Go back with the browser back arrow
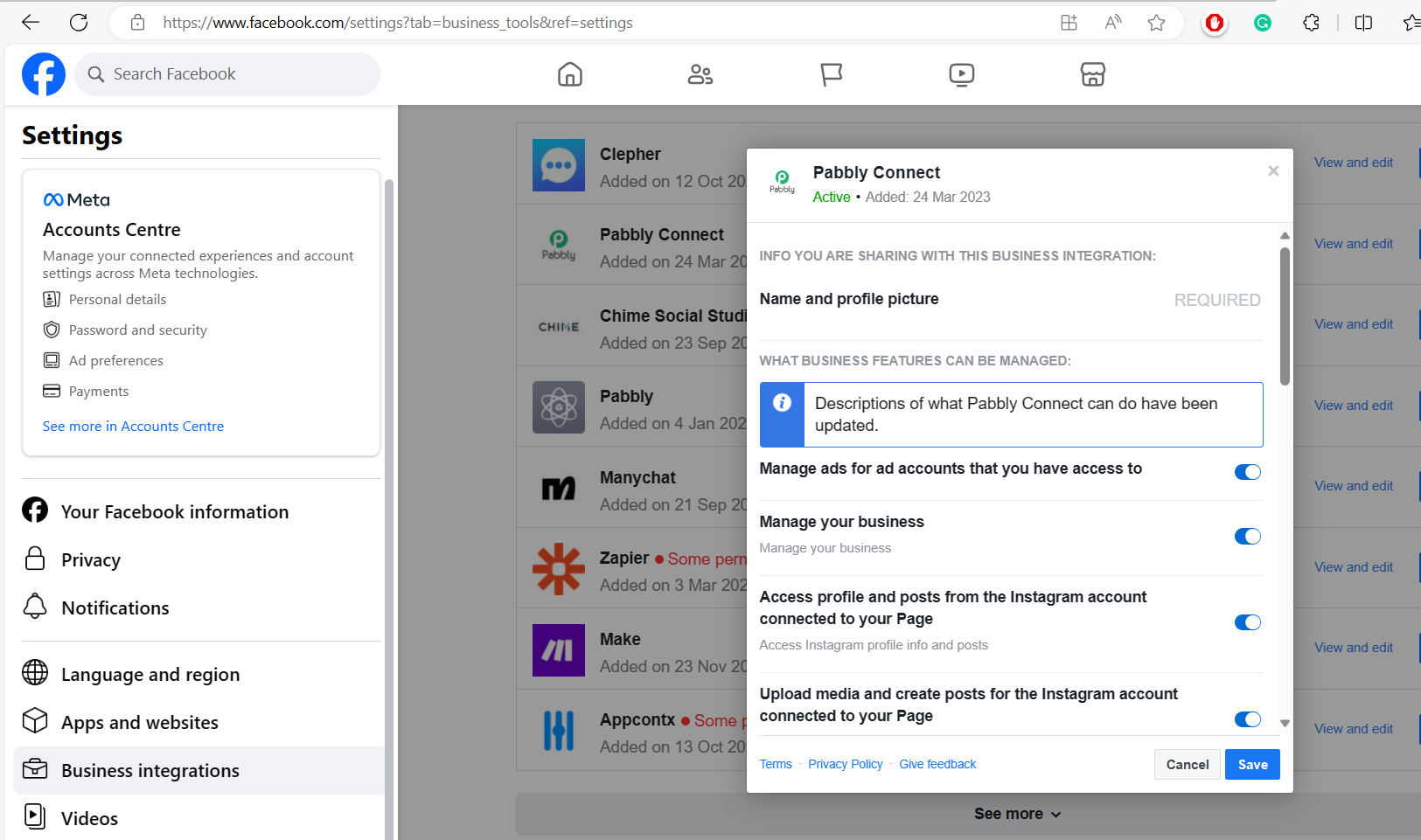1421x840 pixels. coord(31,23)
